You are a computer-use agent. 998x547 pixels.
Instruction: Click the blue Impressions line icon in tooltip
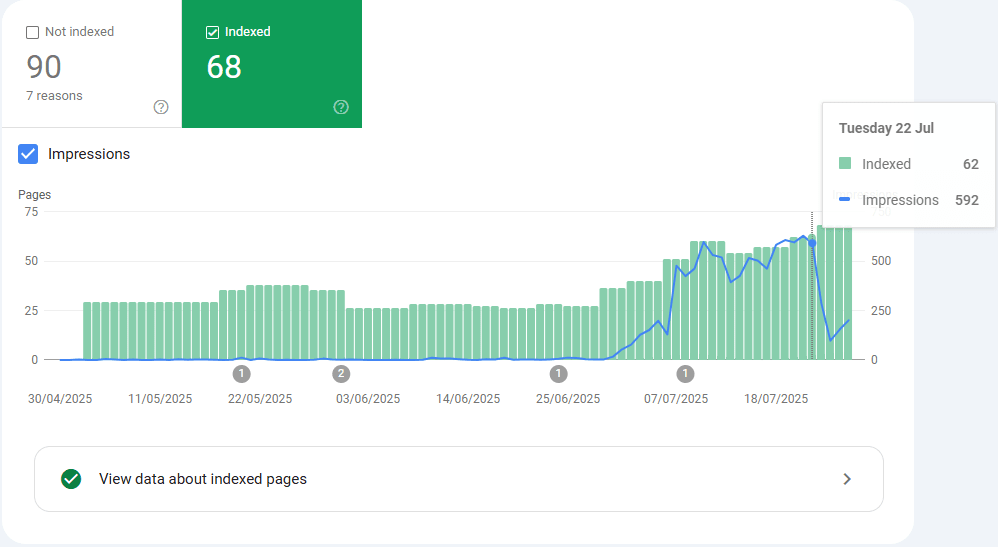coord(845,200)
